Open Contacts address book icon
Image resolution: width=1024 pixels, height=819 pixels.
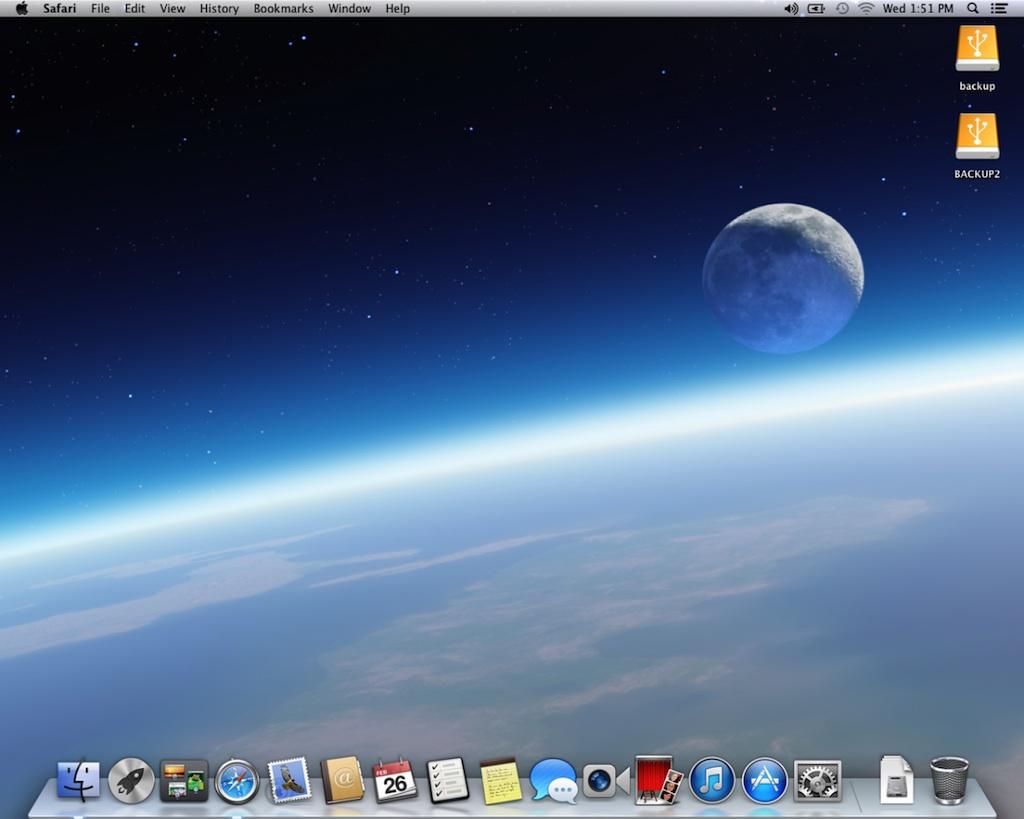tap(343, 780)
